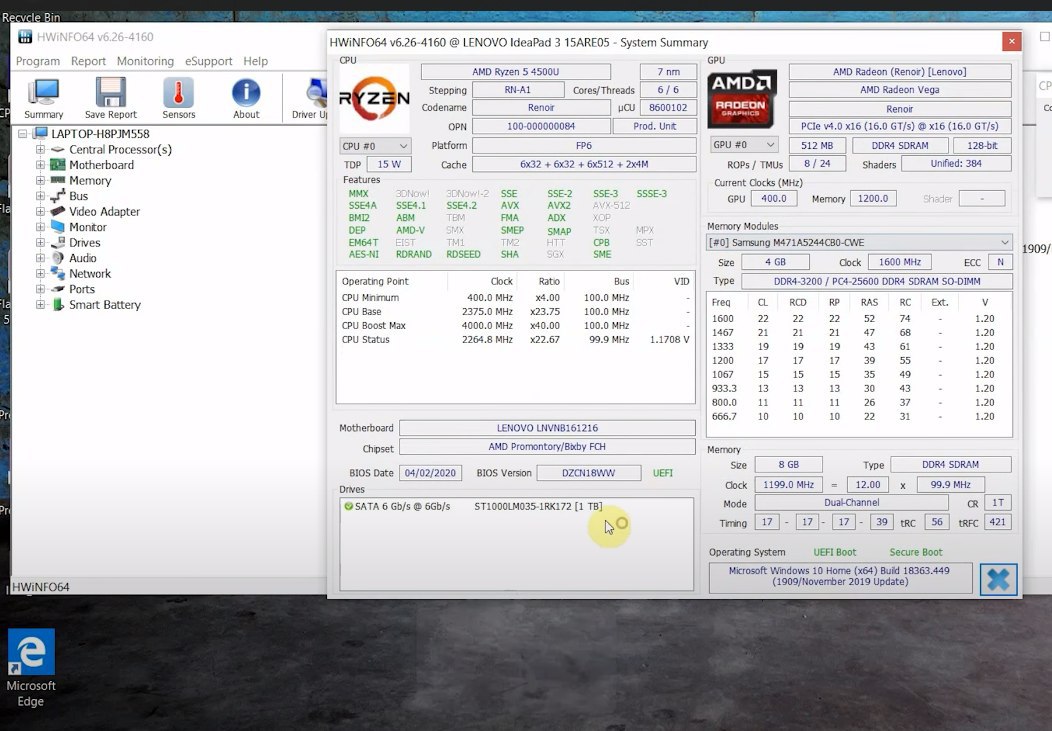Close the System Summary window

[x=1012, y=42]
